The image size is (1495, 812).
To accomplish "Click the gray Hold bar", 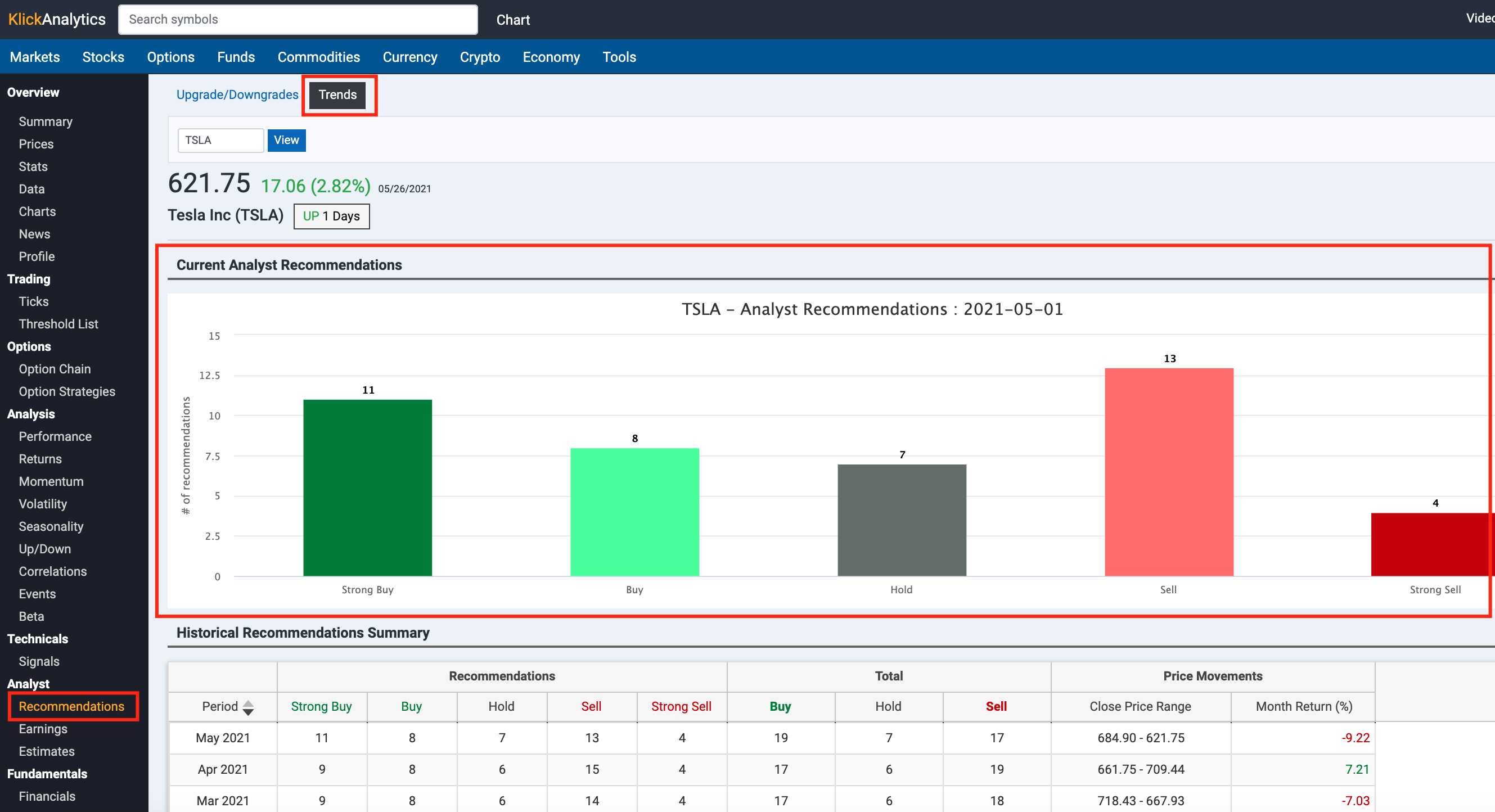I will (902, 520).
